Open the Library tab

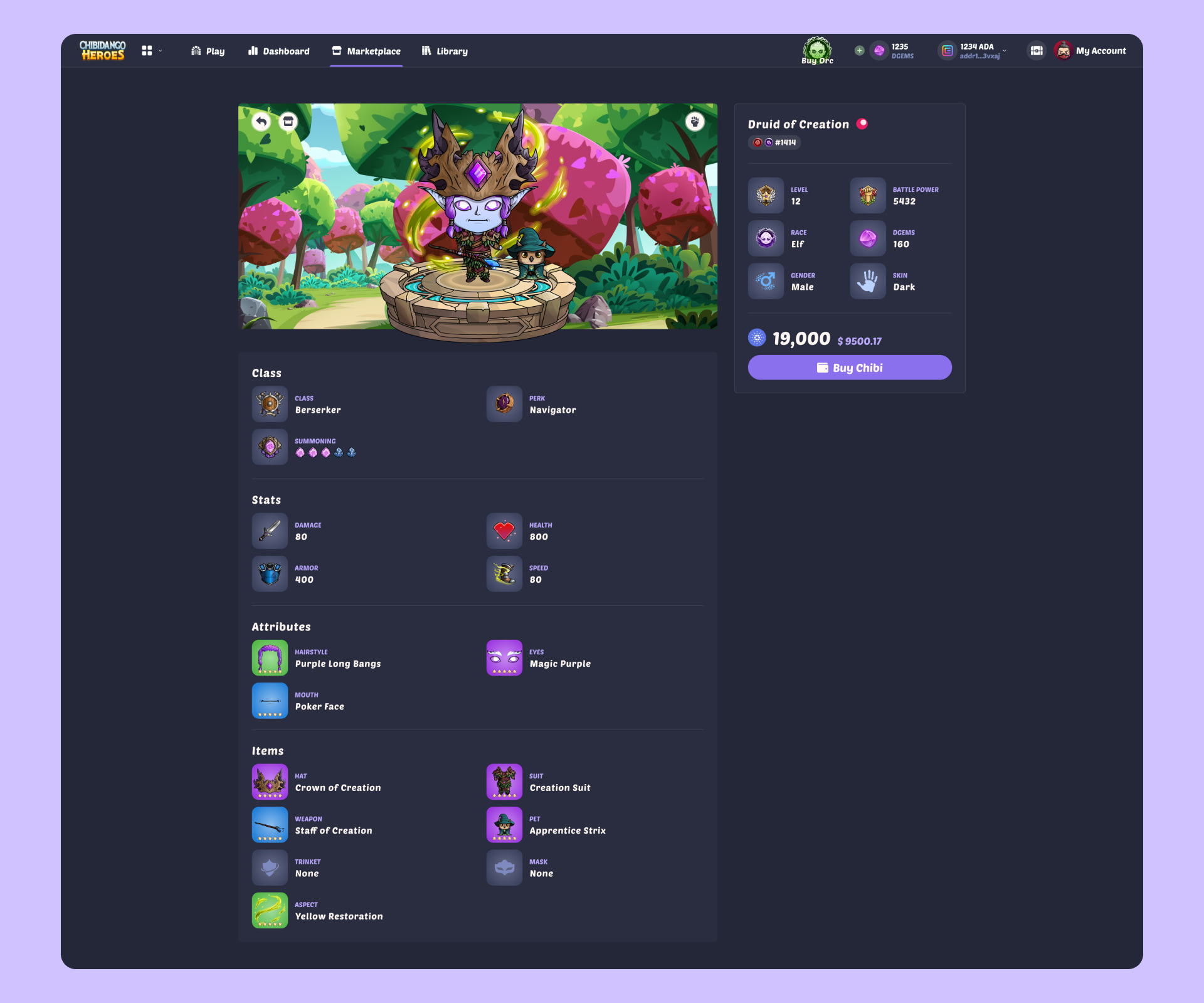[445, 51]
